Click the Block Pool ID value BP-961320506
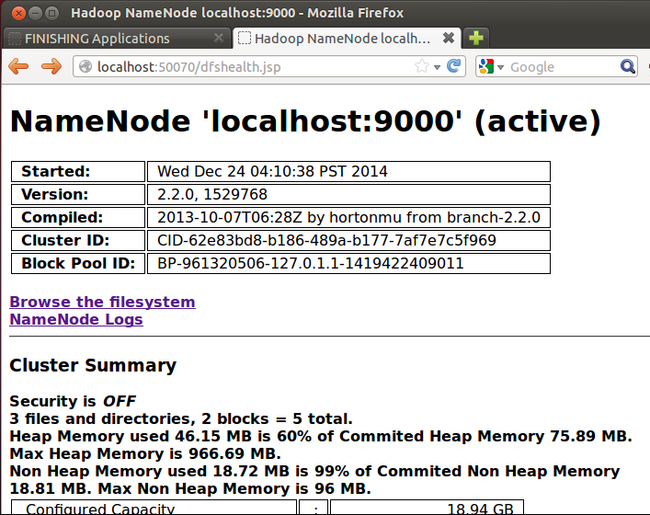The height and width of the screenshot is (515, 650). pyautogui.click(x=310, y=263)
